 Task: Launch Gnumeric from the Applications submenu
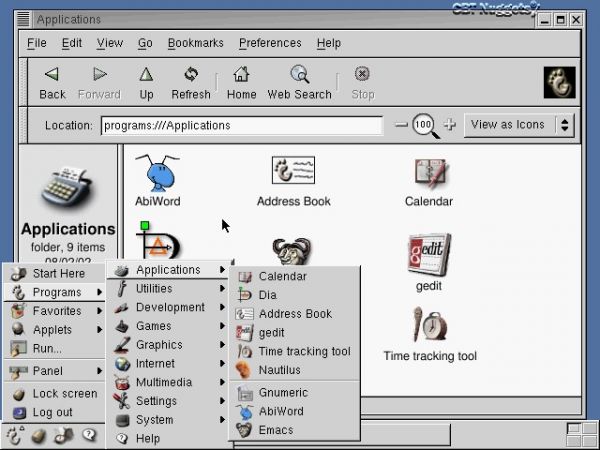pos(295,393)
